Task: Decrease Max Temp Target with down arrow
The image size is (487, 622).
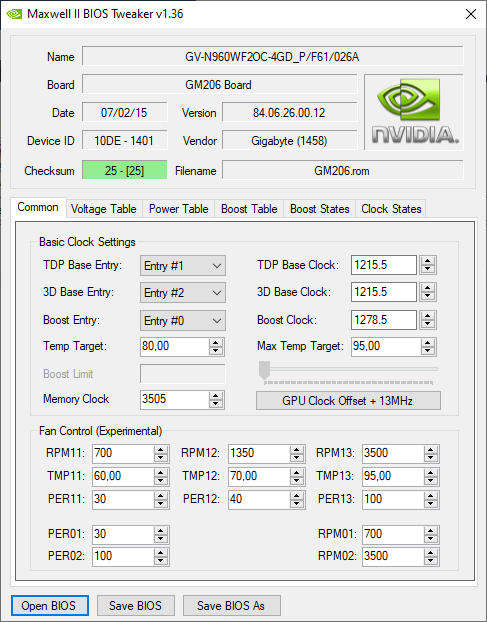Action: (428, 351)
